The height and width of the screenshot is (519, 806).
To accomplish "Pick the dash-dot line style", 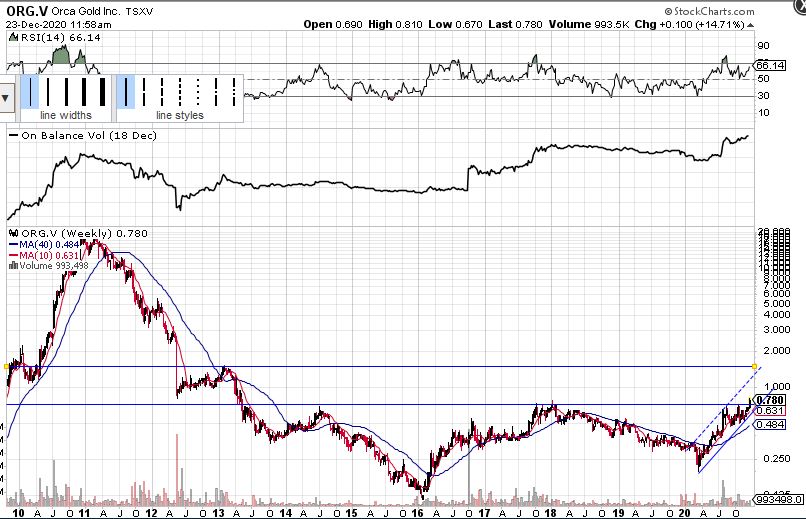I will point(216,91).
